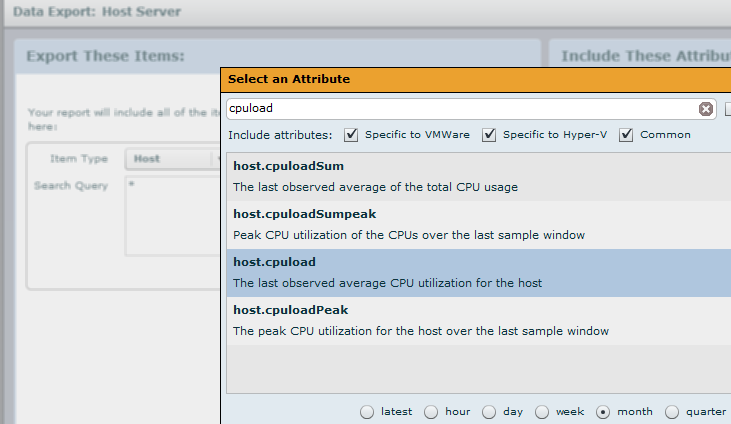Uncheck Specific to Hyper-V attributes

(489, 135)
